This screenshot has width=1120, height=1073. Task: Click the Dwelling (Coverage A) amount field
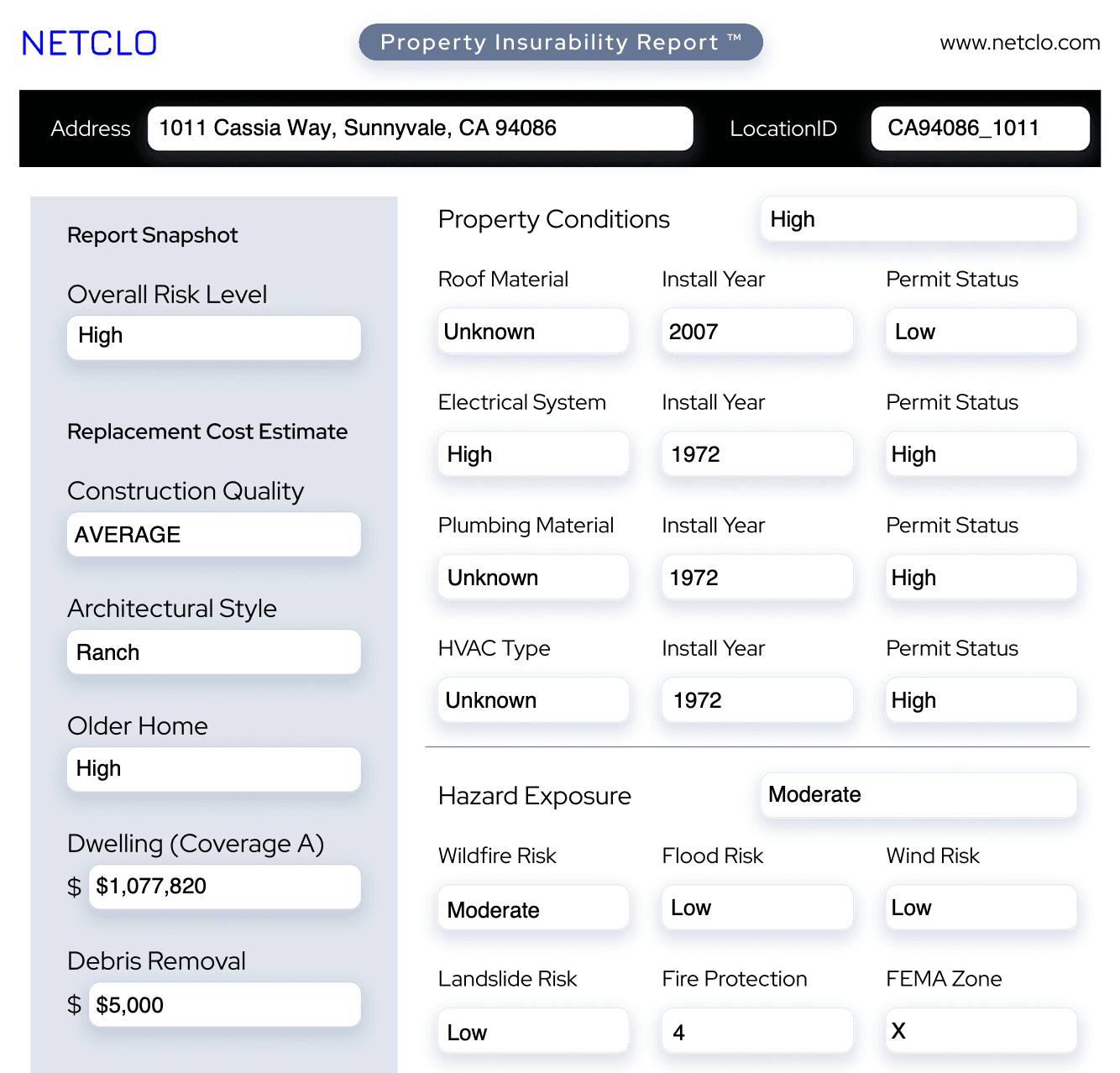point(224,887)
